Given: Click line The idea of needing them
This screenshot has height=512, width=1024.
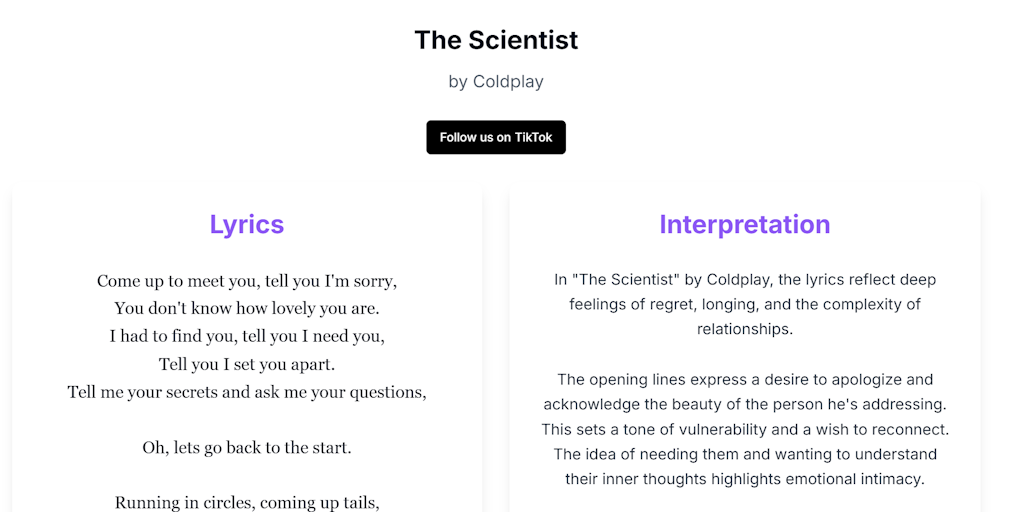Looking at the screenshot, I should tap(744, 454).
